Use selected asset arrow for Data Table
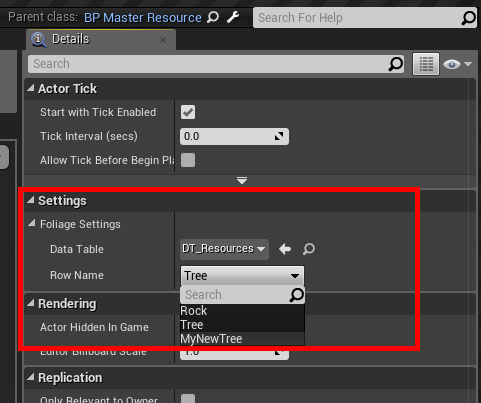This screenshot has width=481, height=403. 285,249
